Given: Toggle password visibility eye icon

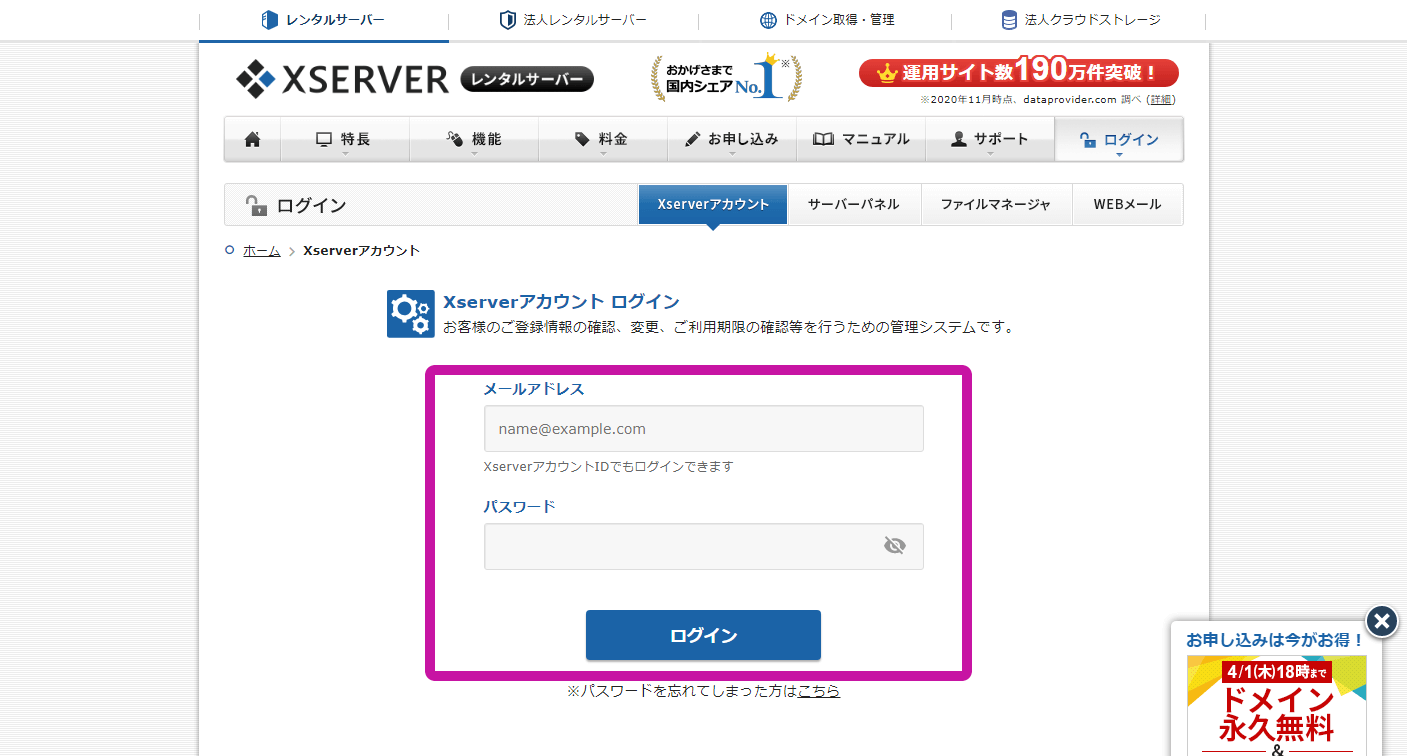Looking at the screenshot, I should (x=894, y=546).
